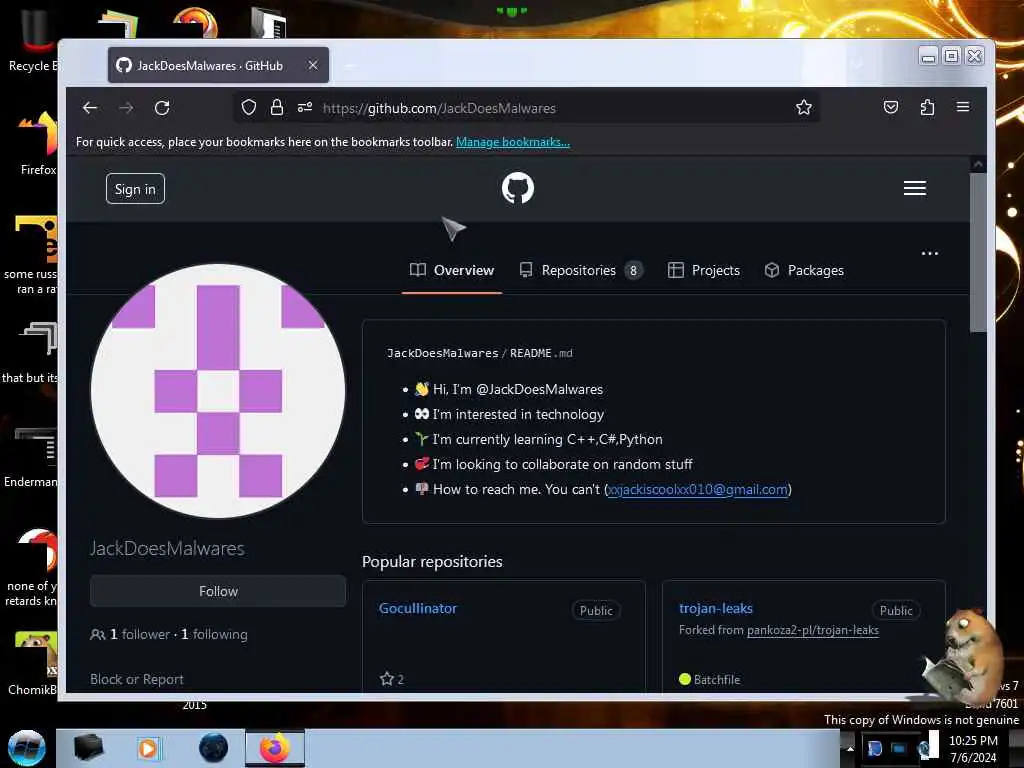Viewport: 1024px width, 768px height.
Task: Save page to Pocket icon
Action: click(891, 108)
